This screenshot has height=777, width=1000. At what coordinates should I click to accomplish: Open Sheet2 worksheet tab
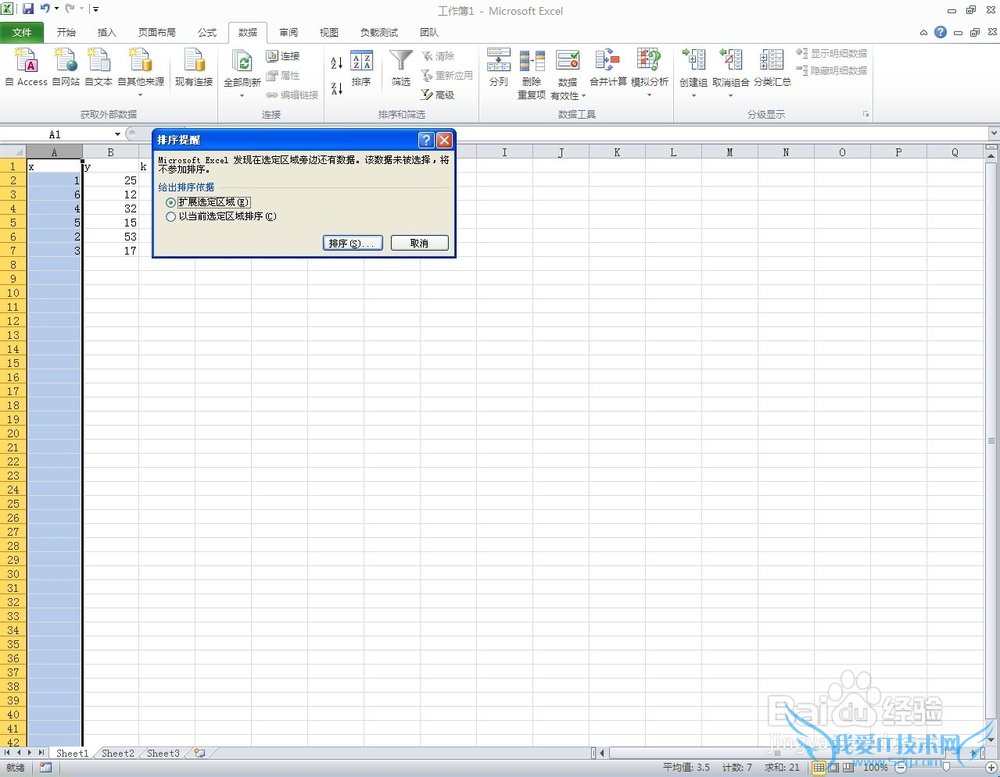[x=118, y=753]
